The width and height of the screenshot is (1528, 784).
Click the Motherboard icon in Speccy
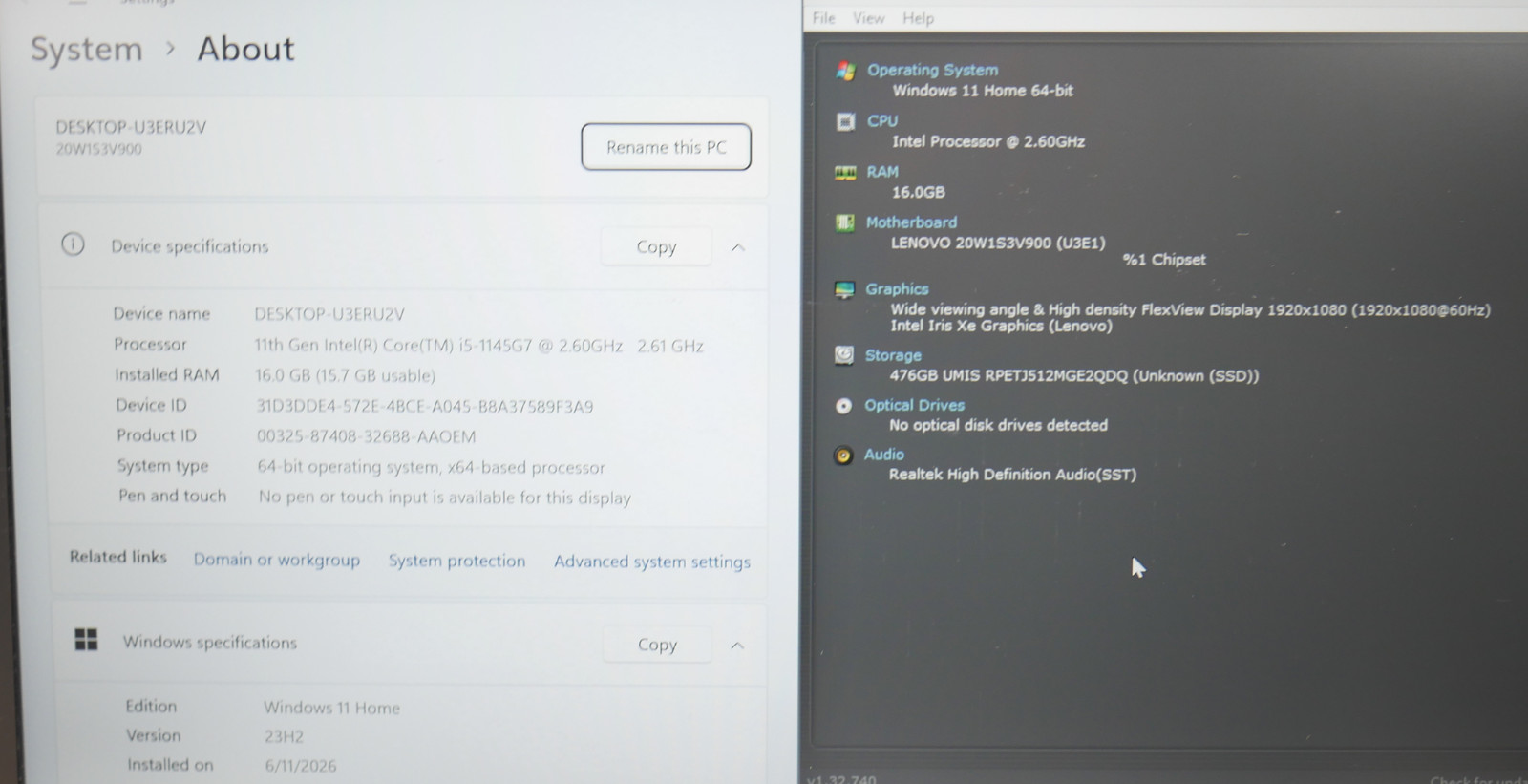coord(845,222)
